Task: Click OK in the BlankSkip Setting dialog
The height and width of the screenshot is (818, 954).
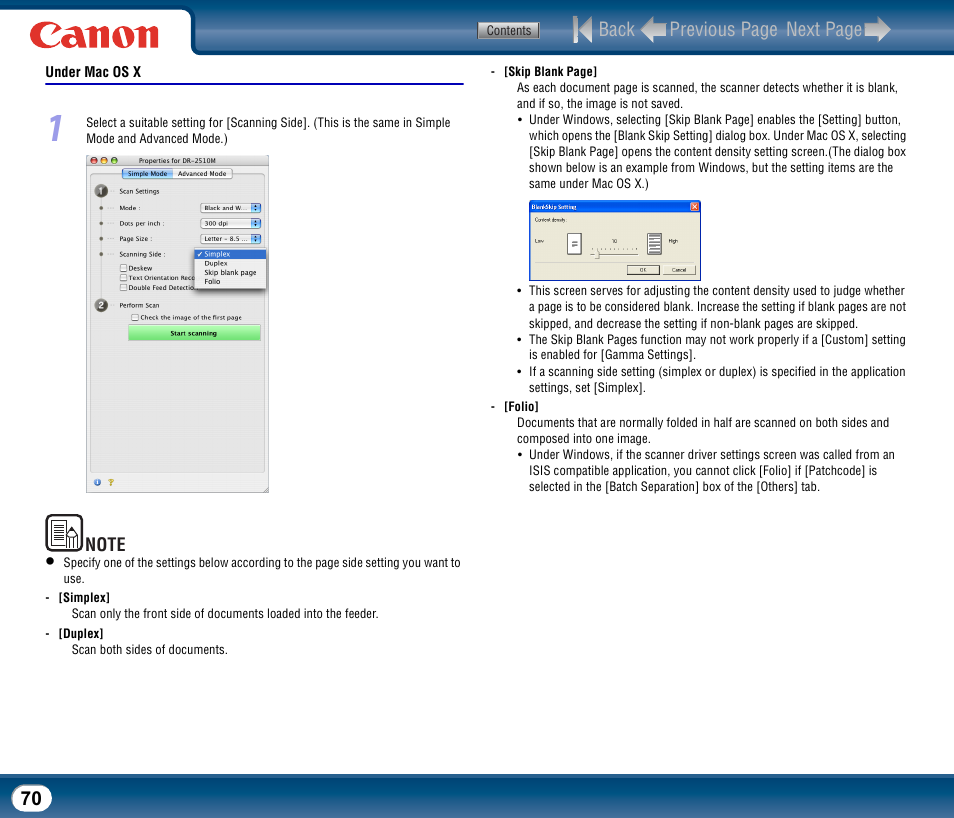Action: tap(642, 270)
